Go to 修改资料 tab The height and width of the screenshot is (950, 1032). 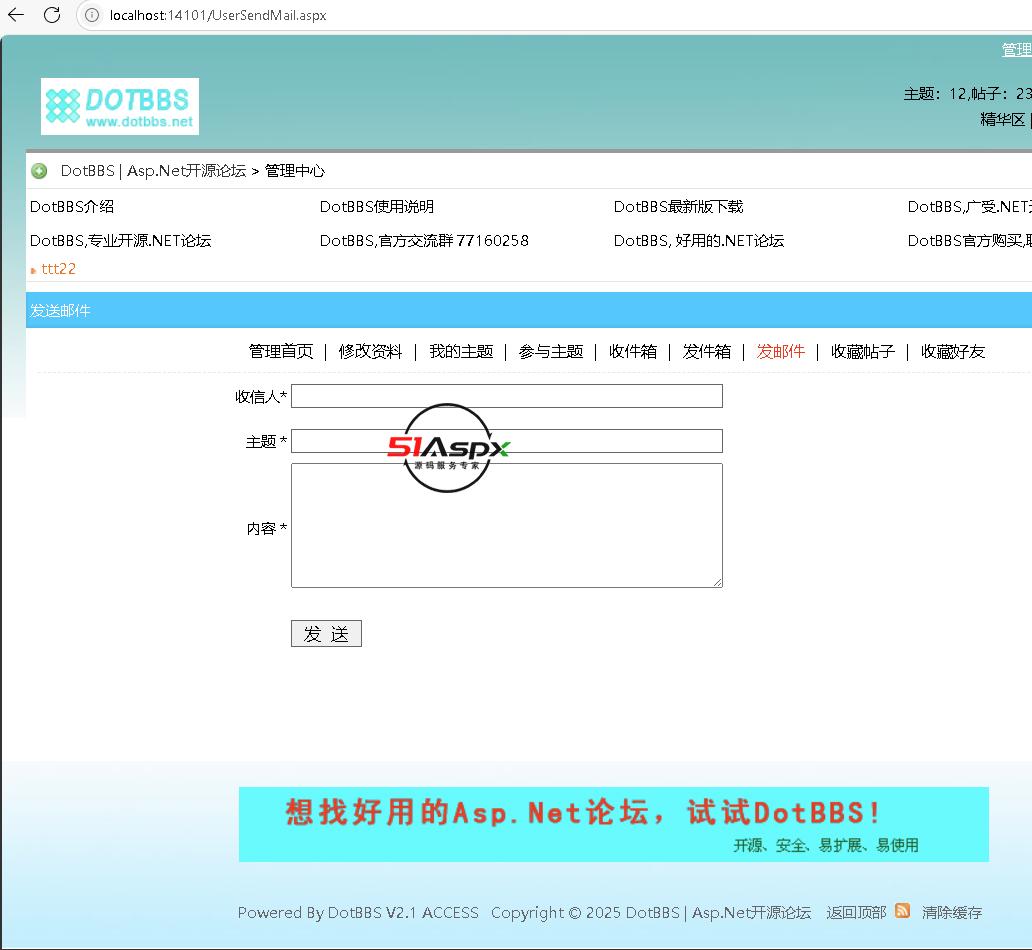coord(370,352)
